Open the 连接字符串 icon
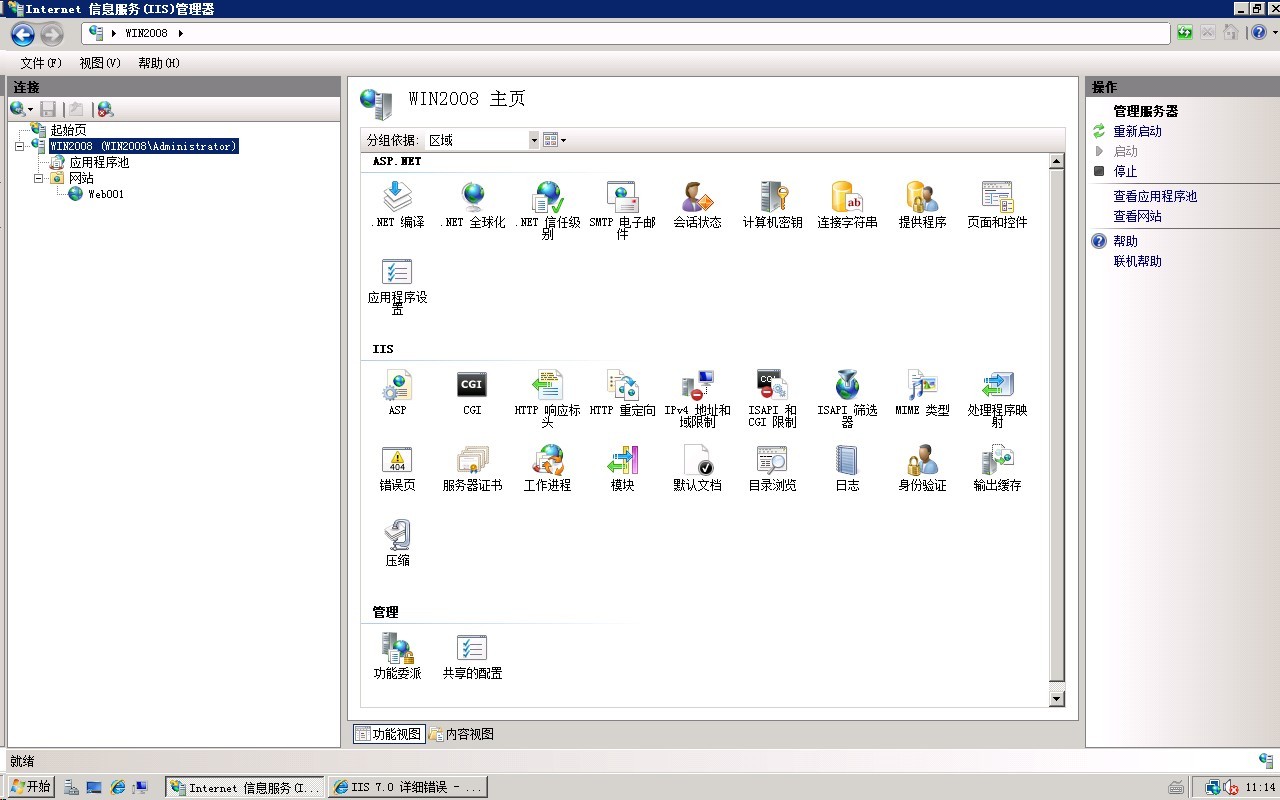This screenshot has height=800, width=1280. (x=847, y=198)
